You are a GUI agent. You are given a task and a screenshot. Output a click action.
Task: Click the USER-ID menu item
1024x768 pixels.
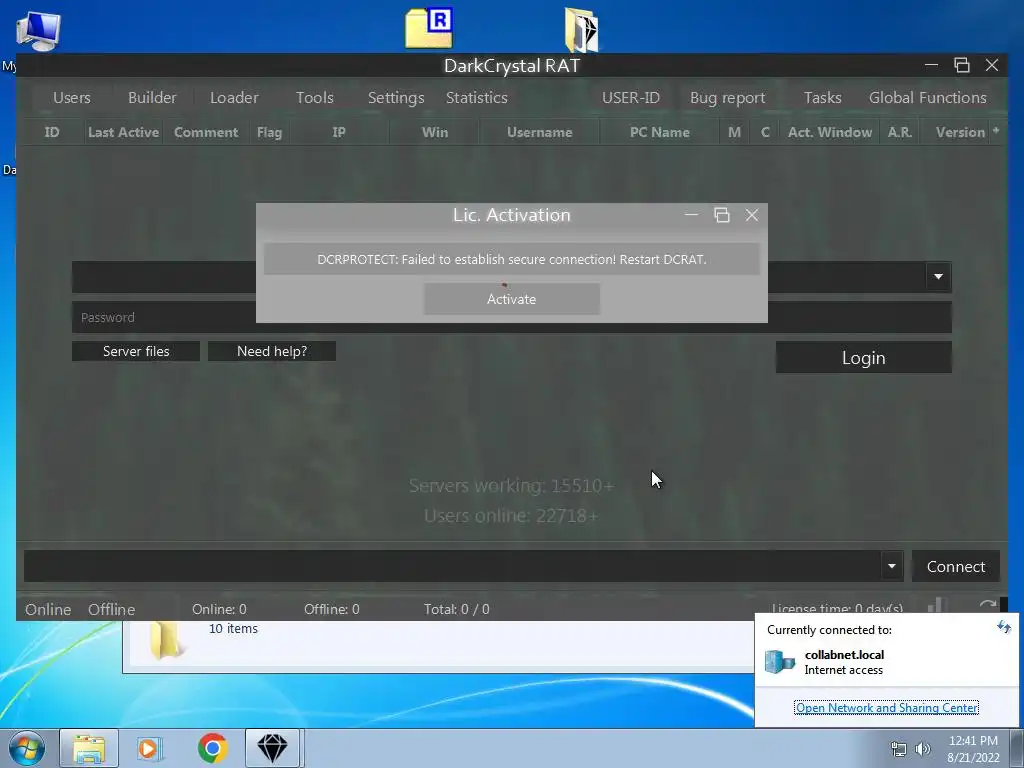tap(630, 98)
